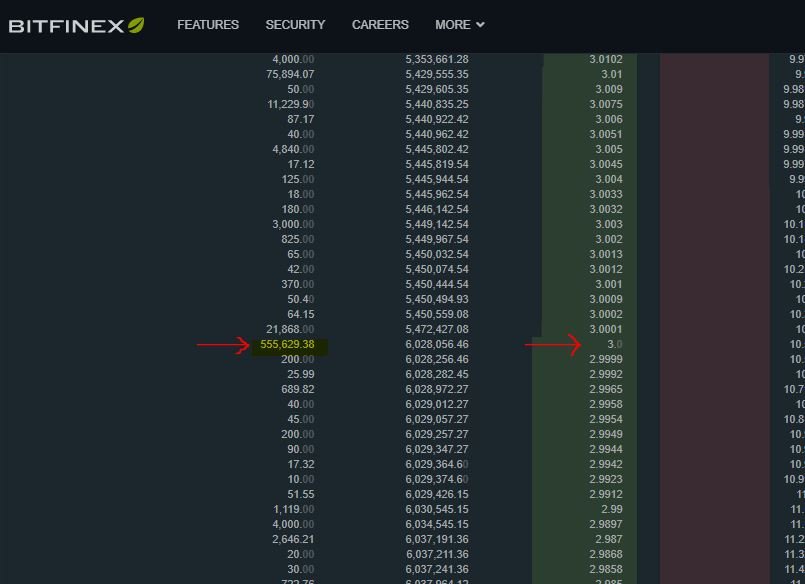Select the amount 2,646.21

pos(293,539)
